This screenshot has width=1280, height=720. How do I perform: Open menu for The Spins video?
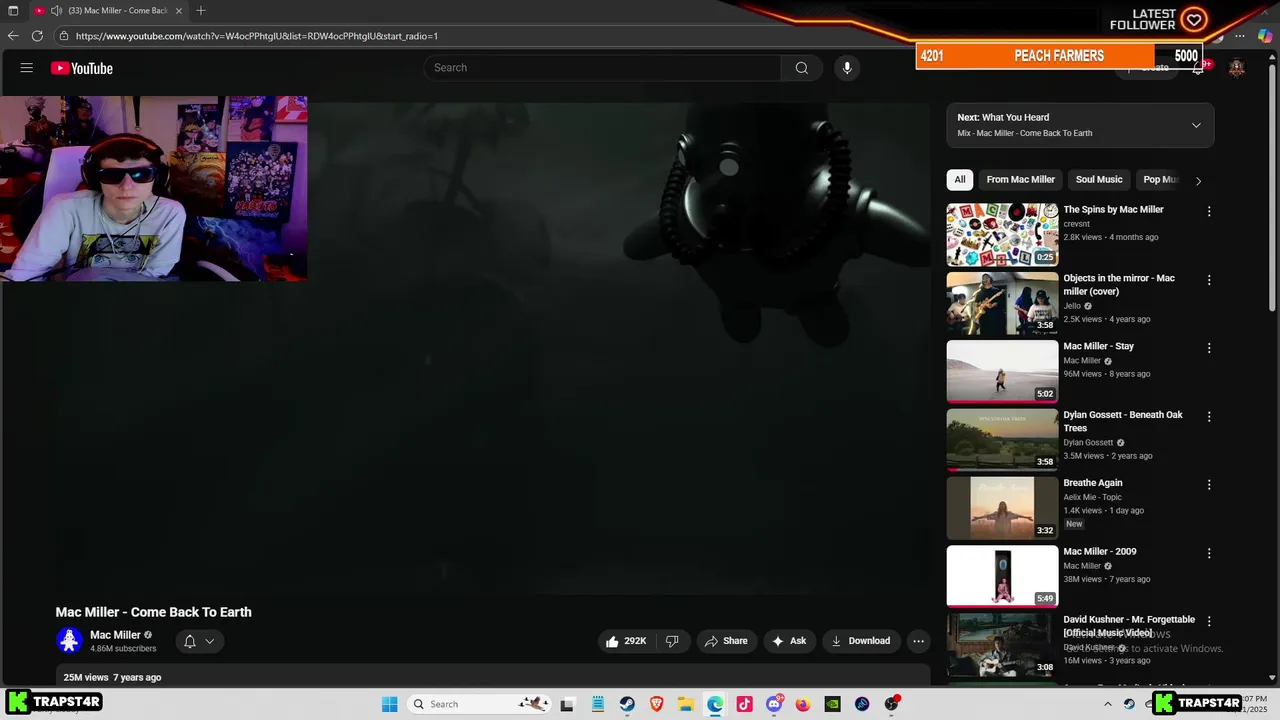click(x=1209, y=211)
